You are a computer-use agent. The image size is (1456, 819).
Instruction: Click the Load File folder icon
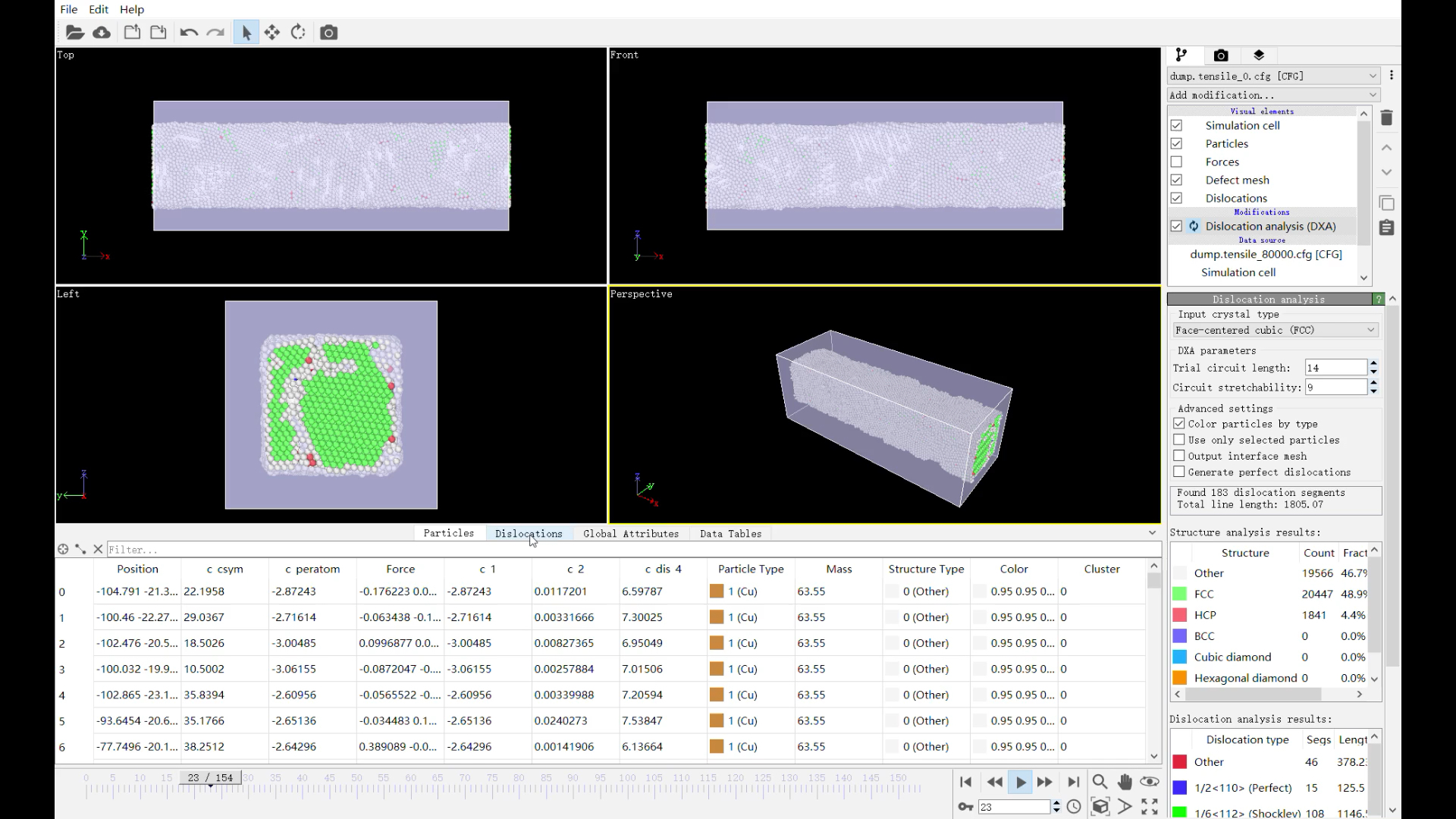[x=74, y=33]
